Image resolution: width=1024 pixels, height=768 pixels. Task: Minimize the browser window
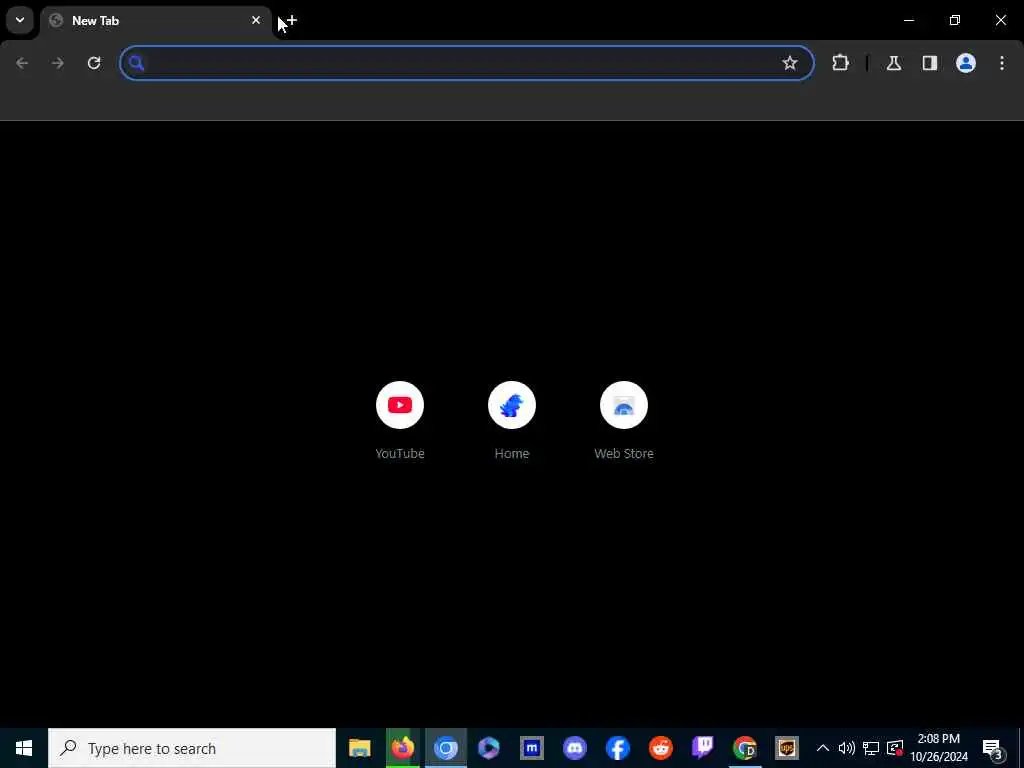click(x=908, y=20)
